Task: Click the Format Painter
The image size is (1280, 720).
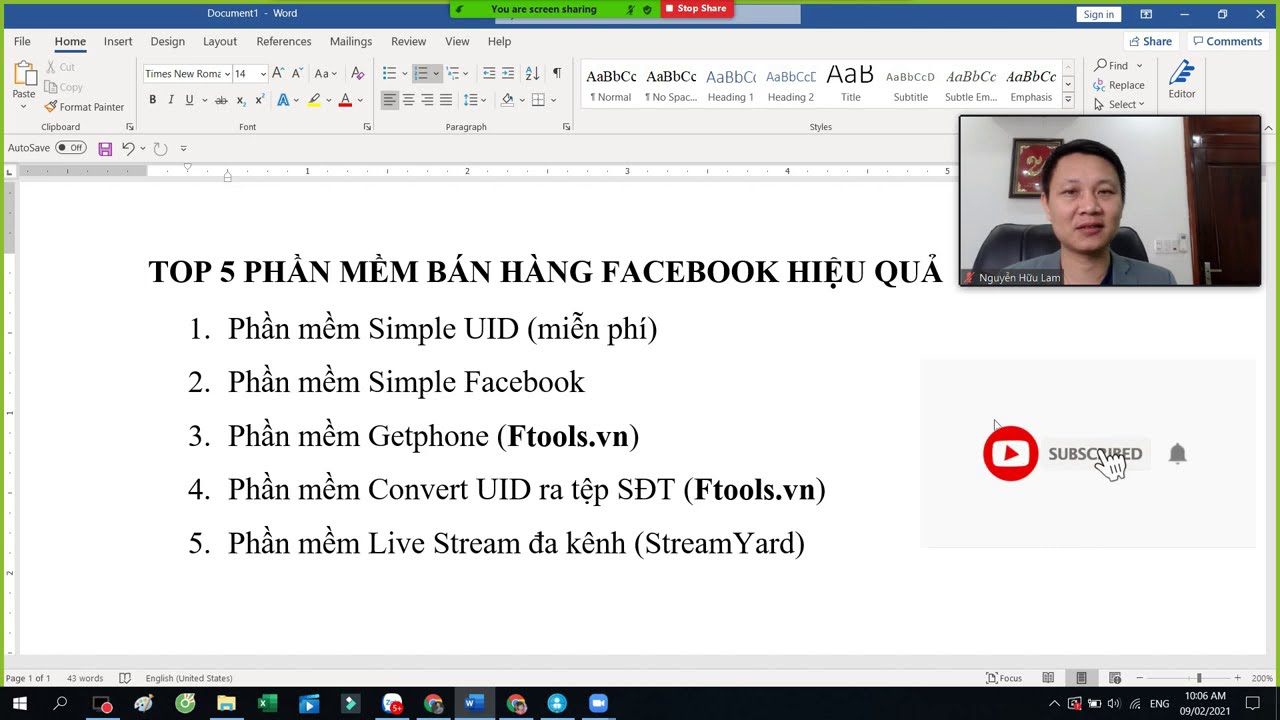Action: (84, 107)
